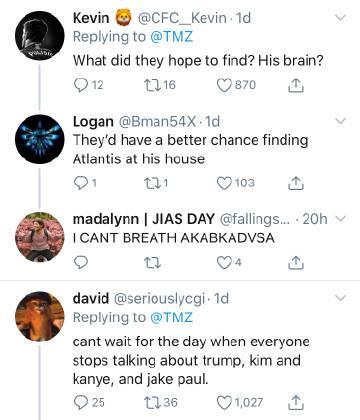Share Logan's Atlantis tweet
360x420 pixels.
click(295, 183)
